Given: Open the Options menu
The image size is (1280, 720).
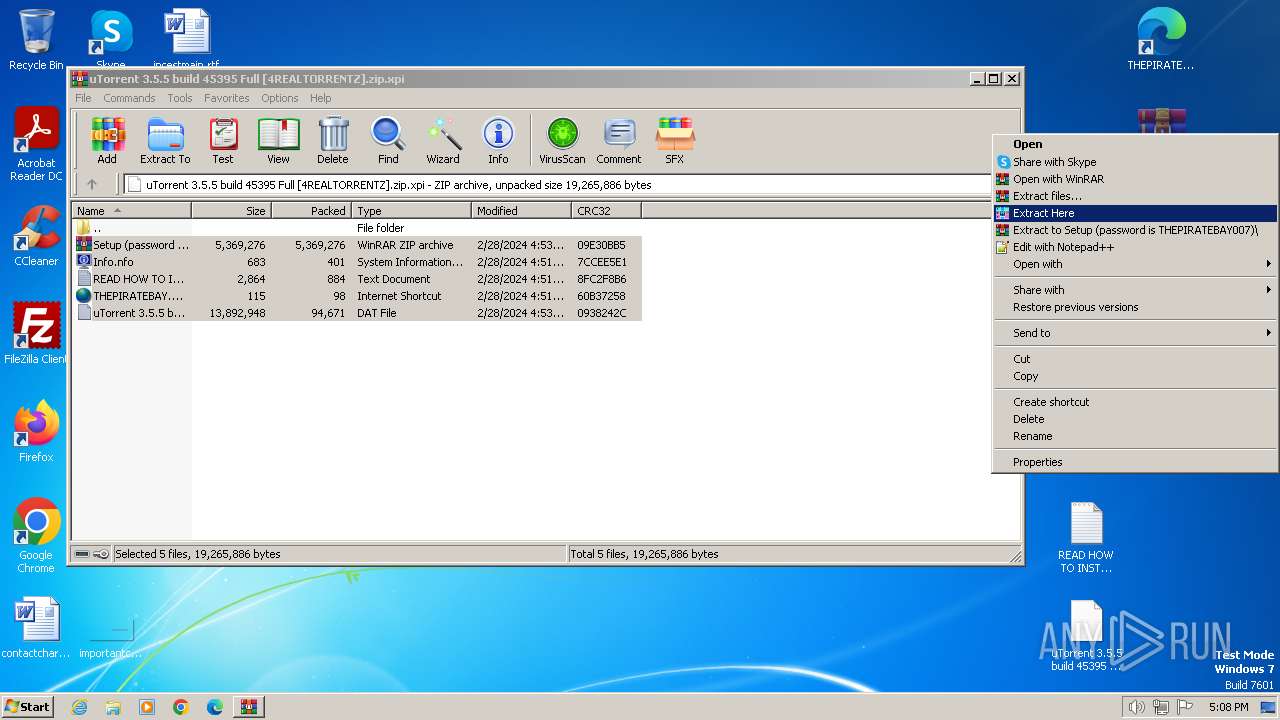Looking at the screenshot, I should 279,98.
